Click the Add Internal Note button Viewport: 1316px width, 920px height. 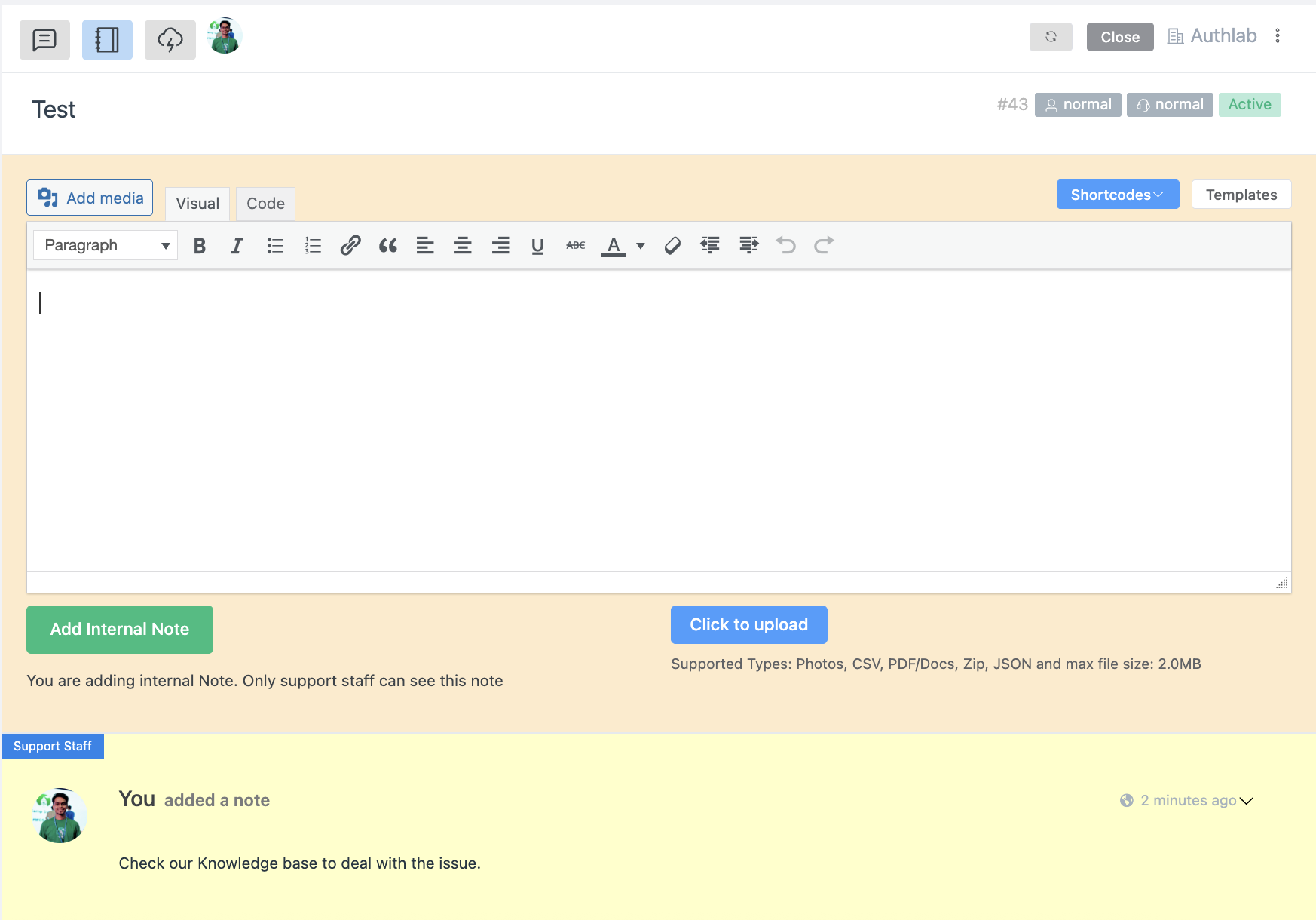119,629
